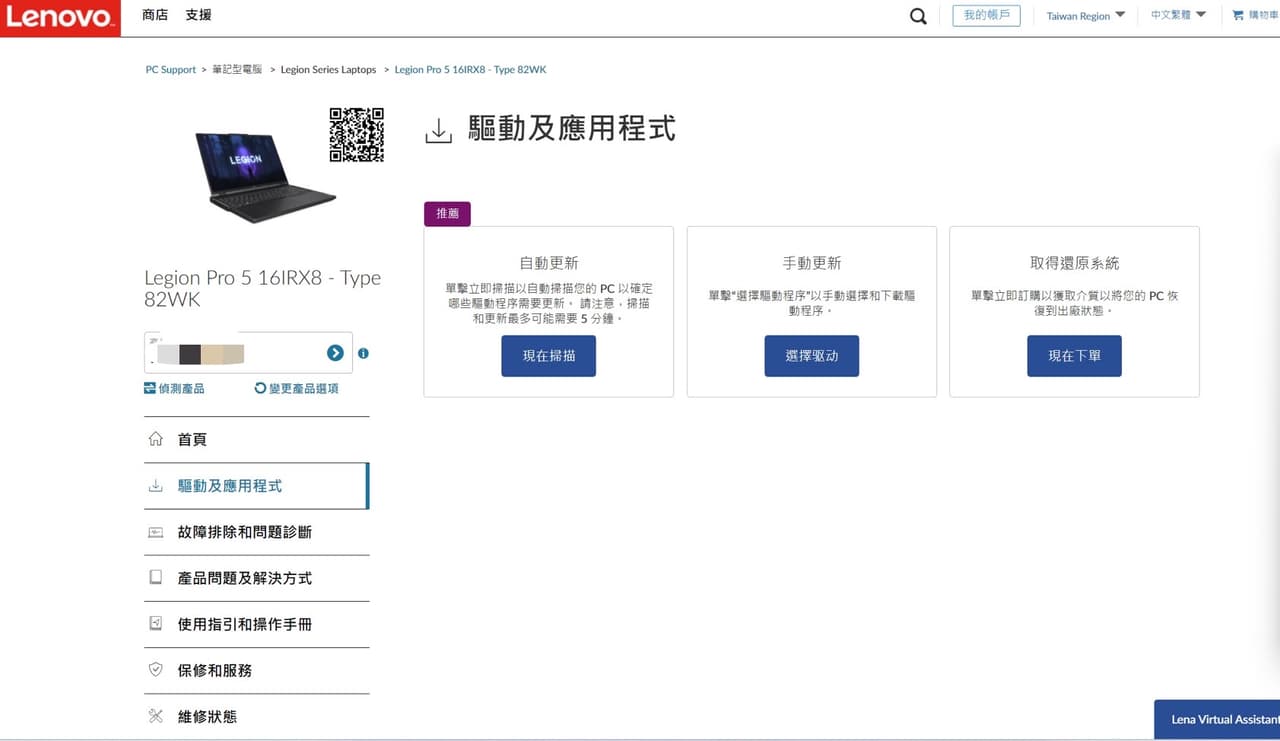Click the download icon in sidebar

(155, 486)
